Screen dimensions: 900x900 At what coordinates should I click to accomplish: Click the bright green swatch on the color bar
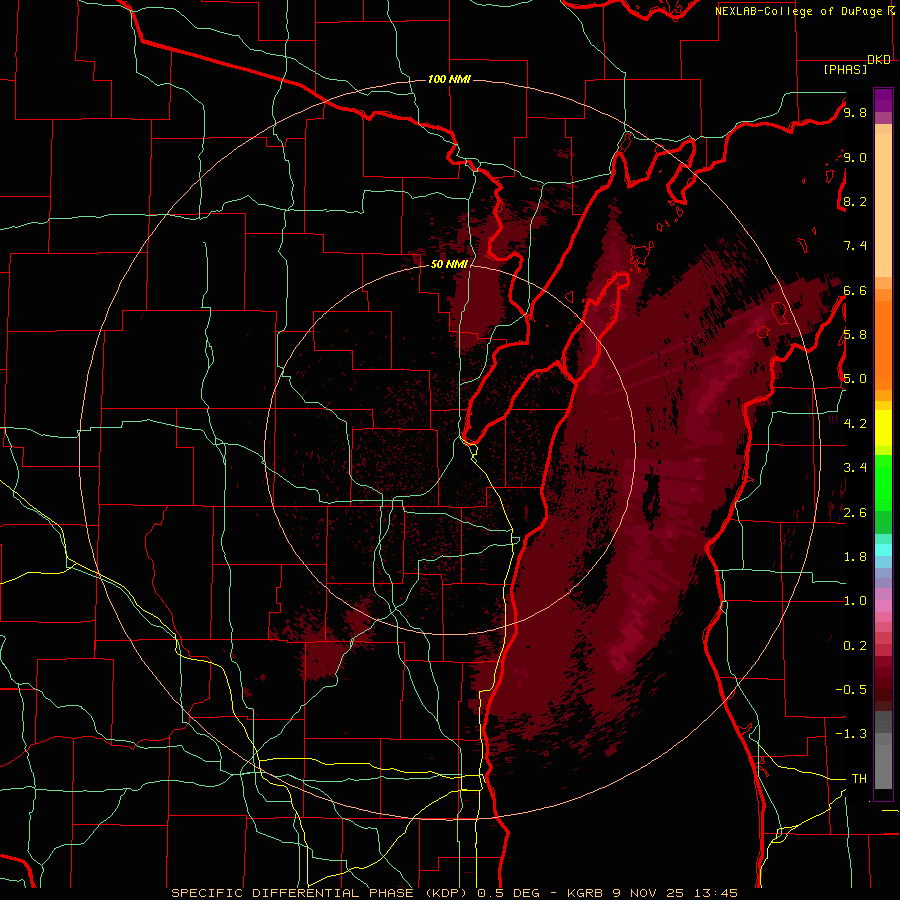tap(883, 483)
